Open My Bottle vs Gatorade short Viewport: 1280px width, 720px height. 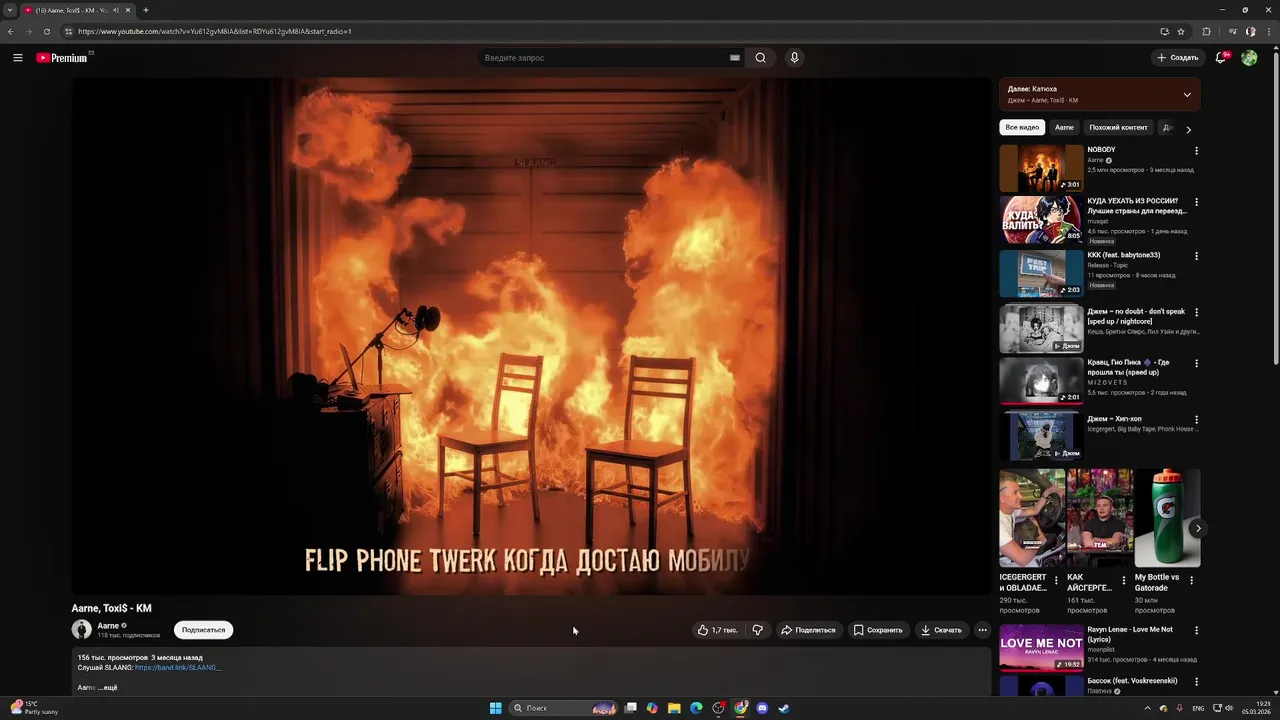pyautogui.click(x=1167, y=518)
